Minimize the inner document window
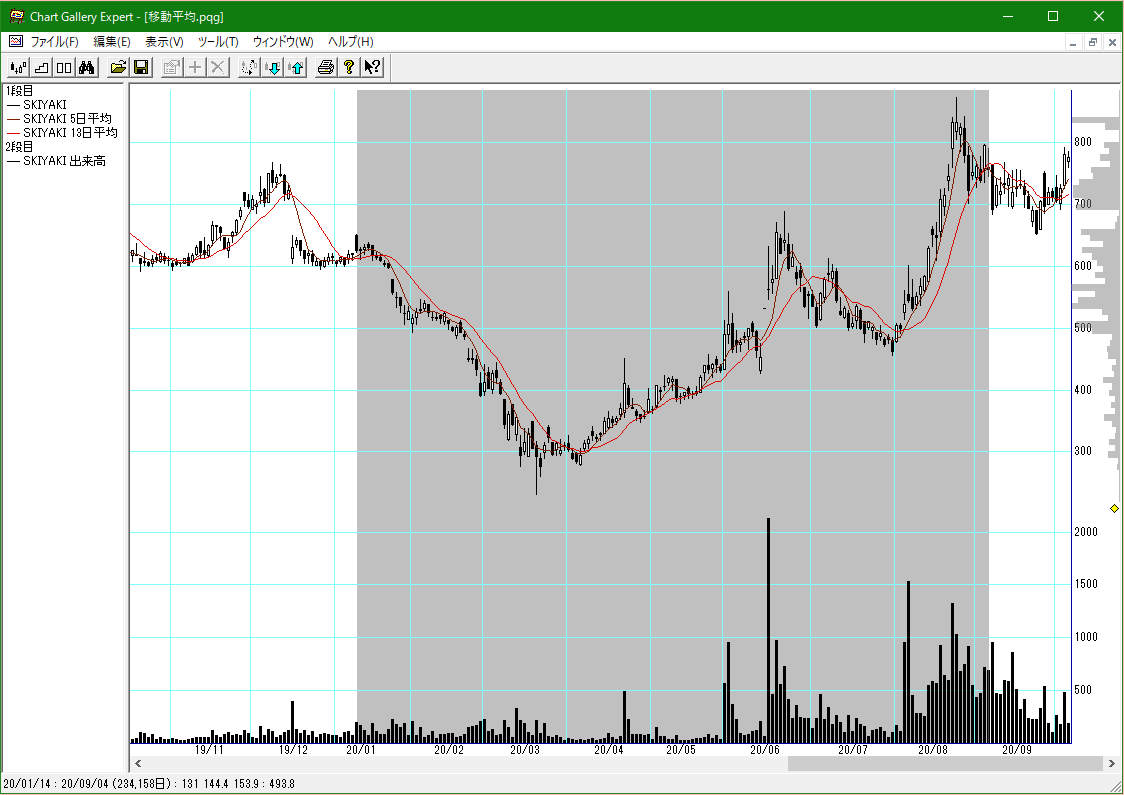 [1073, 42]
